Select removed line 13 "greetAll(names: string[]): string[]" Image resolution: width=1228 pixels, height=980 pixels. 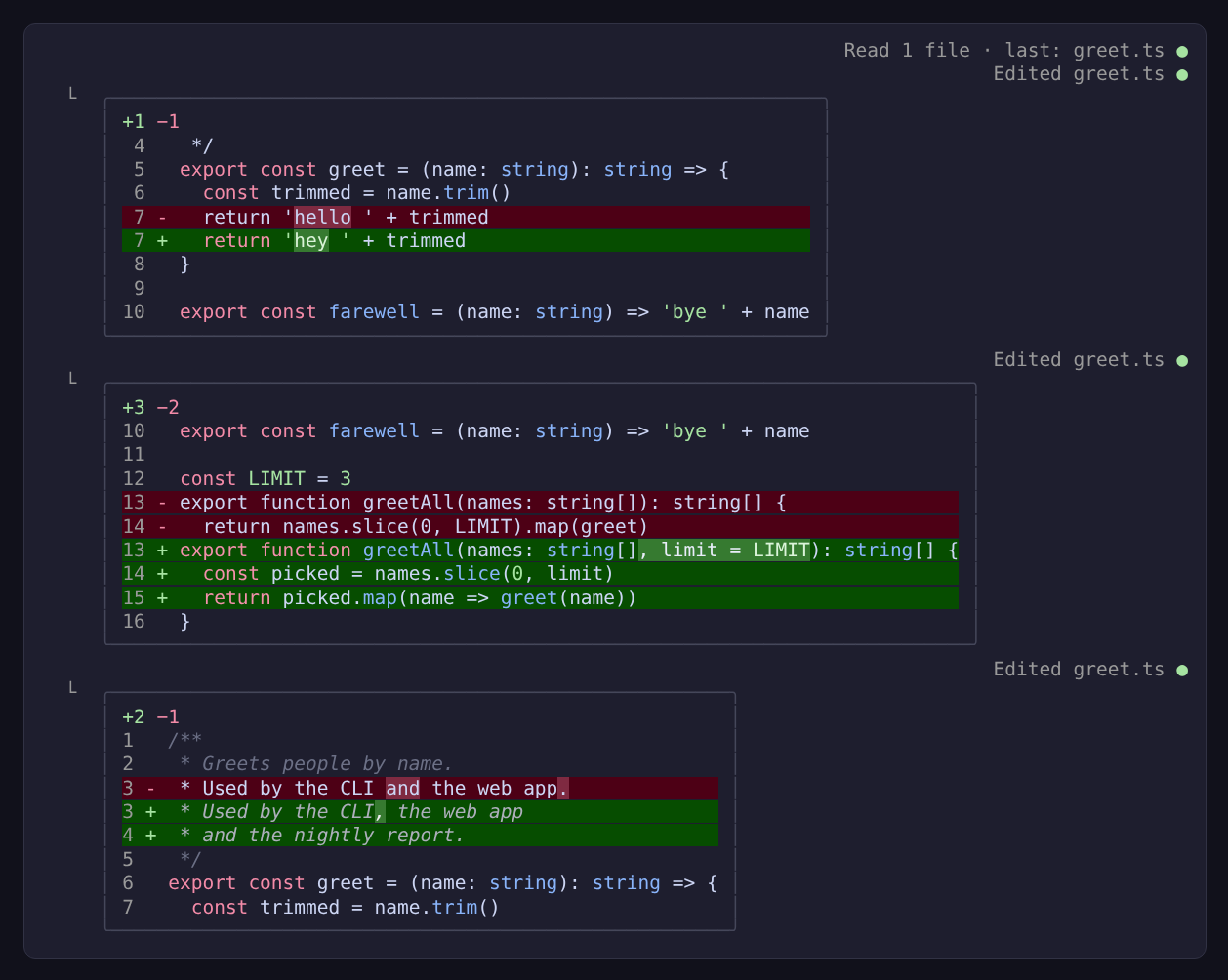540,502
